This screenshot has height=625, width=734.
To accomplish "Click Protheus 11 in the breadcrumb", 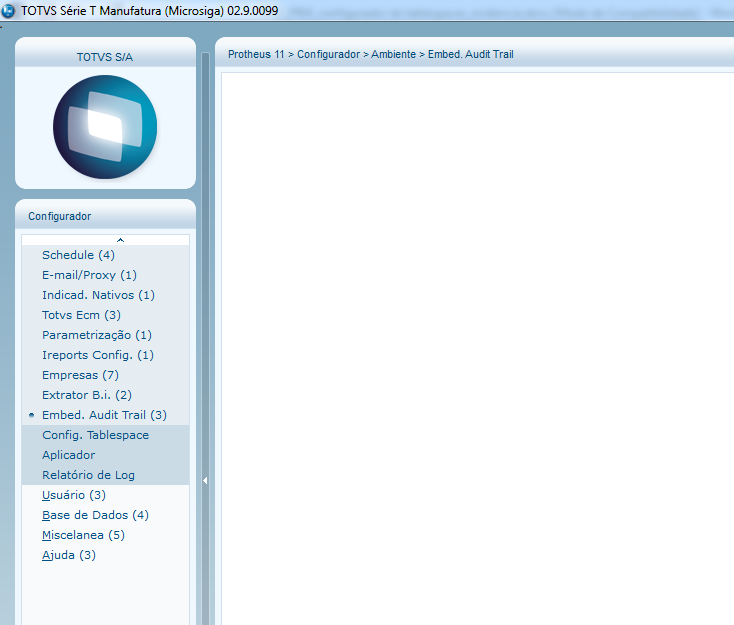I will (x=256, y=54).
